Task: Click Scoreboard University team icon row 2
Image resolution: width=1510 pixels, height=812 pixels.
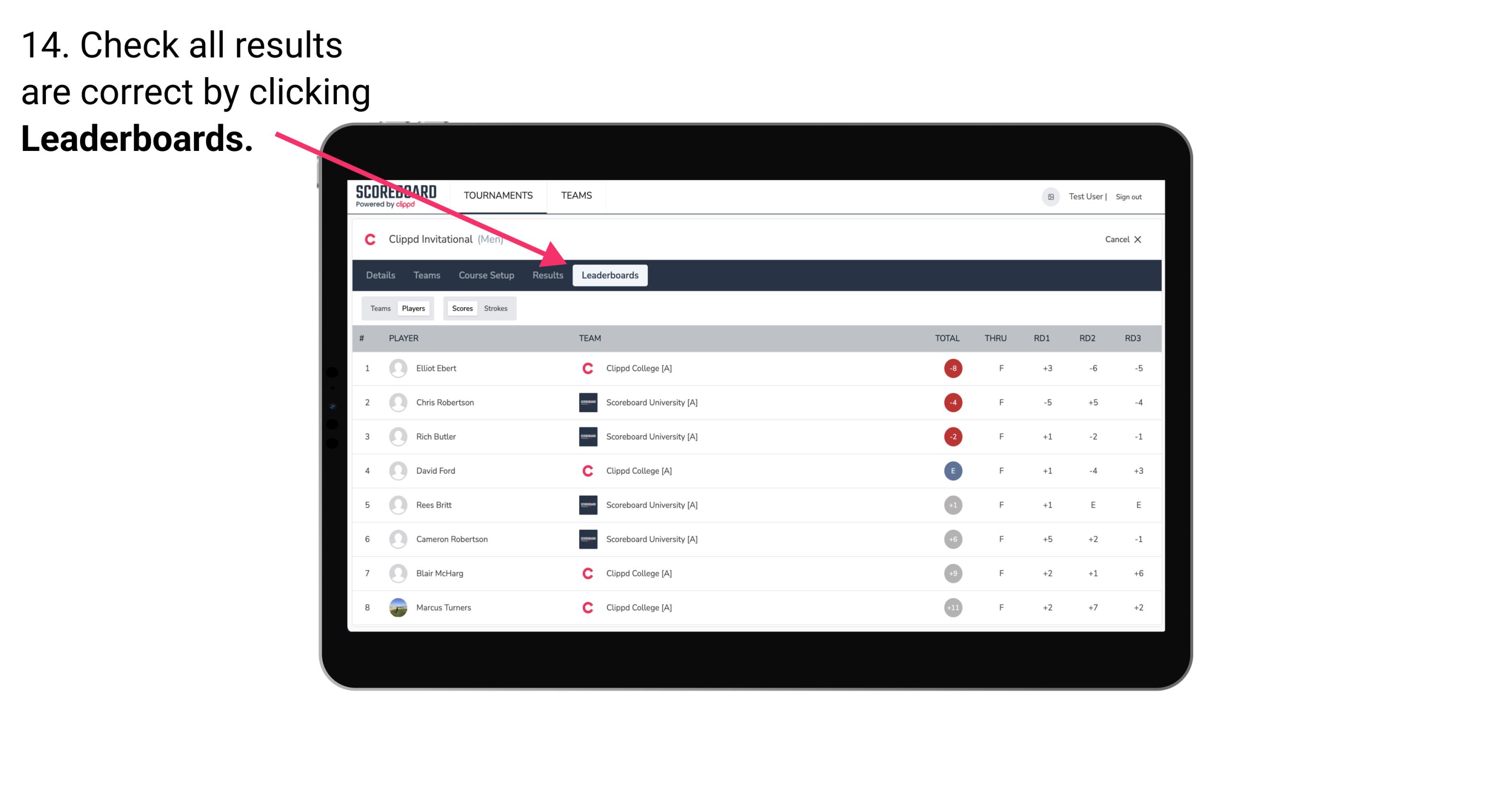Action: (586, 402)
